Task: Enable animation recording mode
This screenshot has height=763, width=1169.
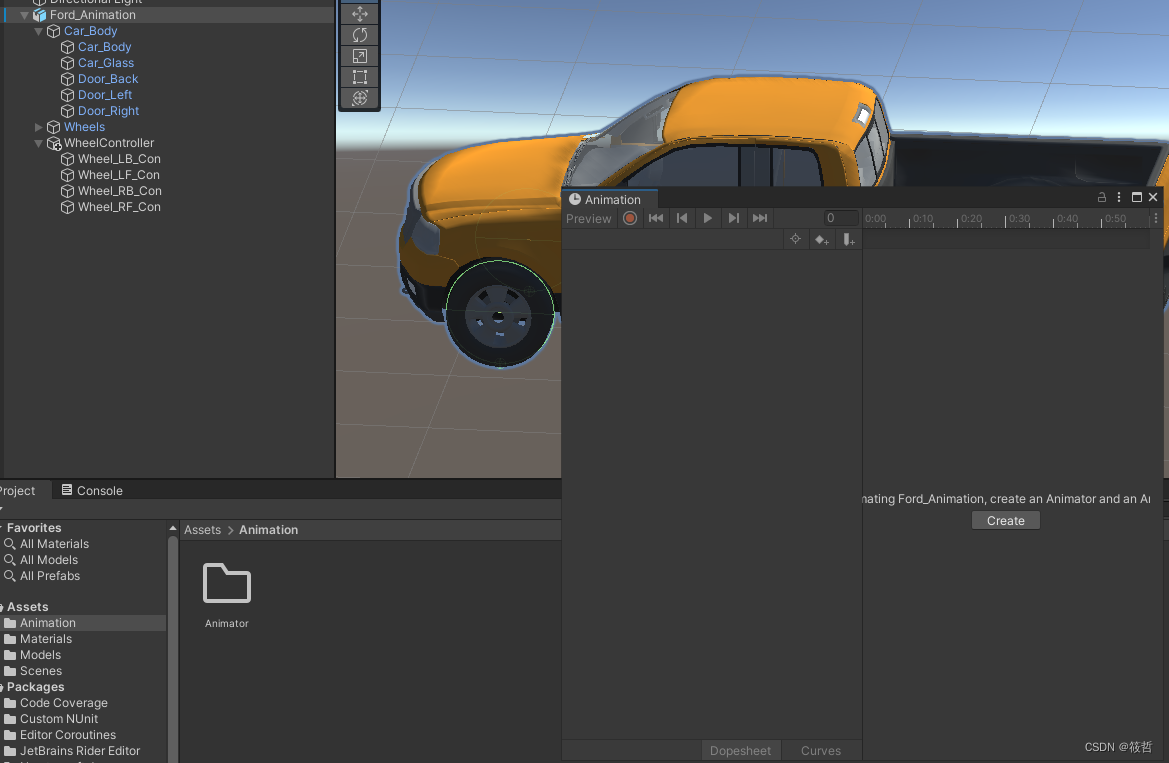Action: 630,218
